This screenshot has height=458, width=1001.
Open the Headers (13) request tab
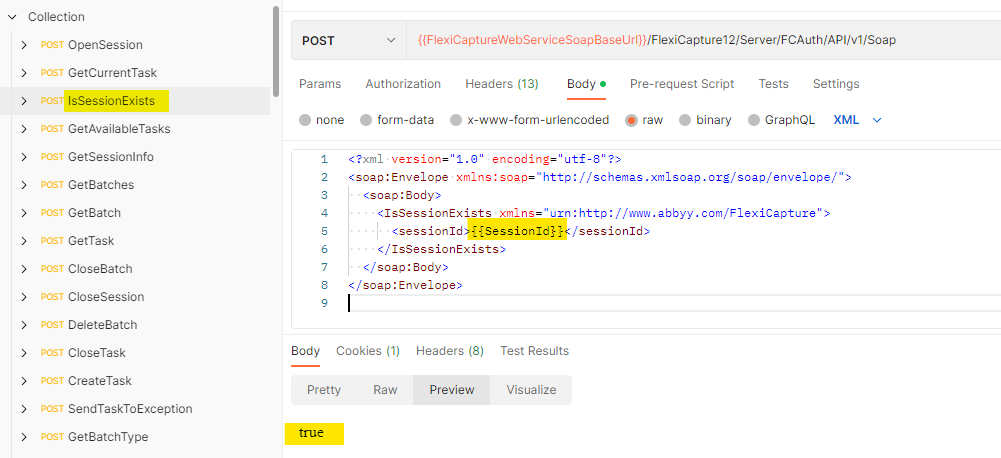[x=502, y=84]
